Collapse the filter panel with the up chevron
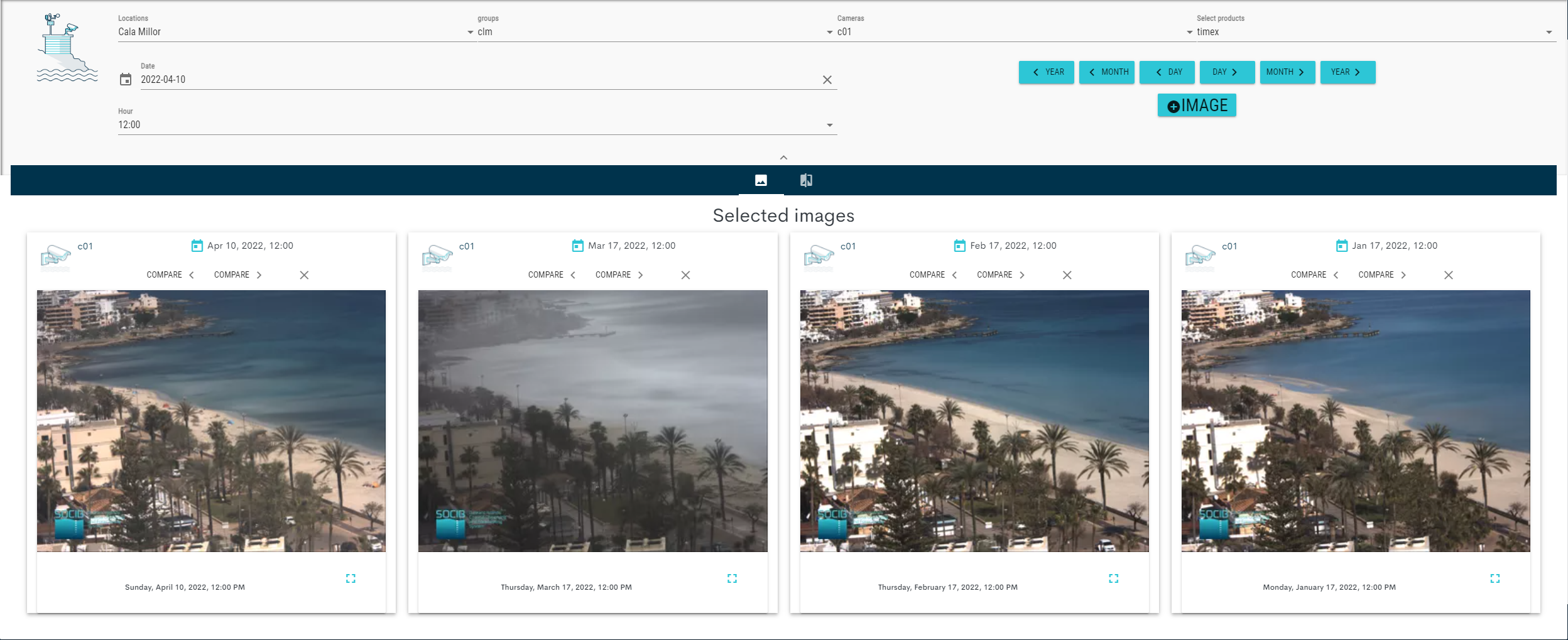This screenshot has height=640, width=1568. point(783,158)
